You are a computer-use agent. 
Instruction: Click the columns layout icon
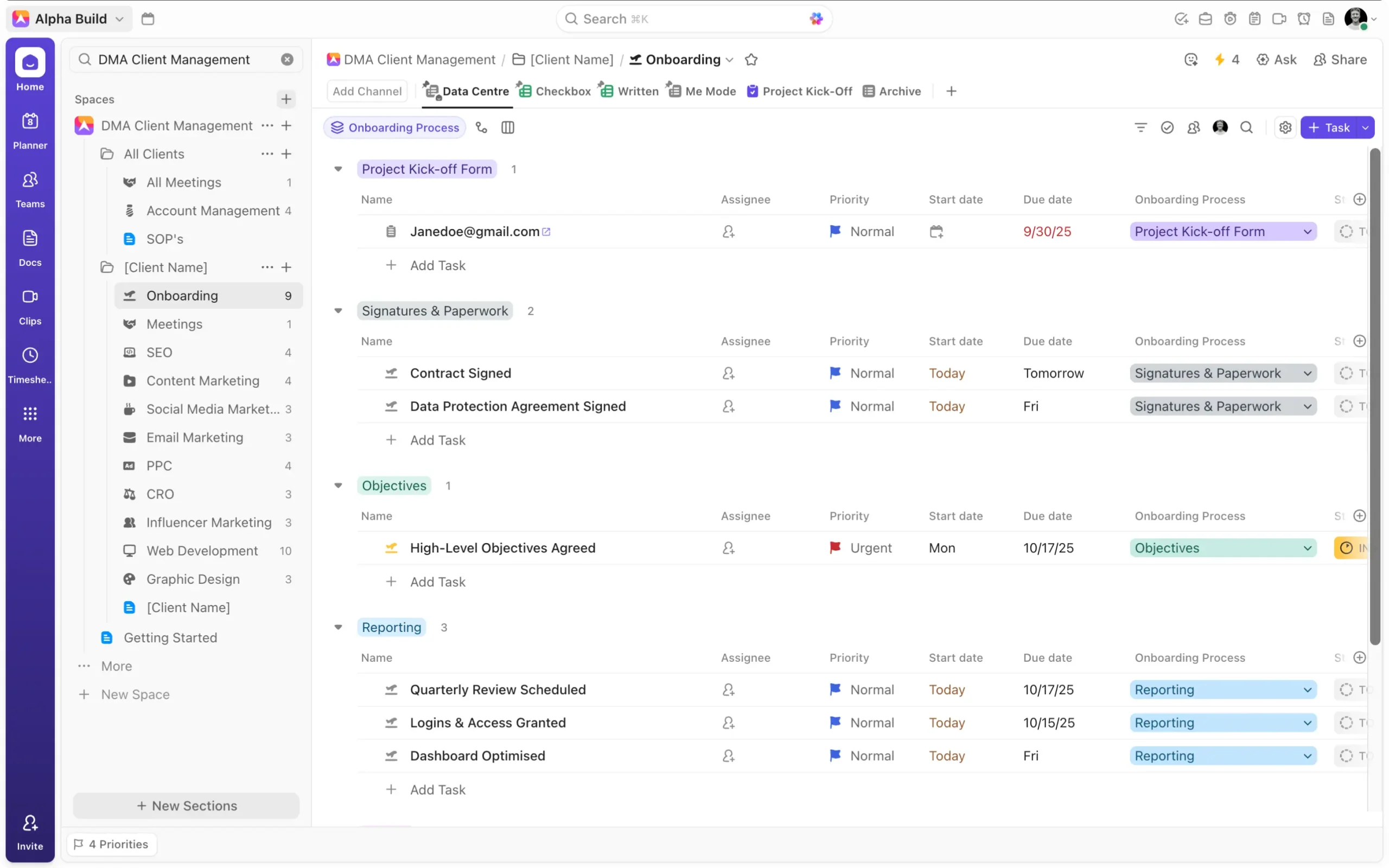point(507,127)
